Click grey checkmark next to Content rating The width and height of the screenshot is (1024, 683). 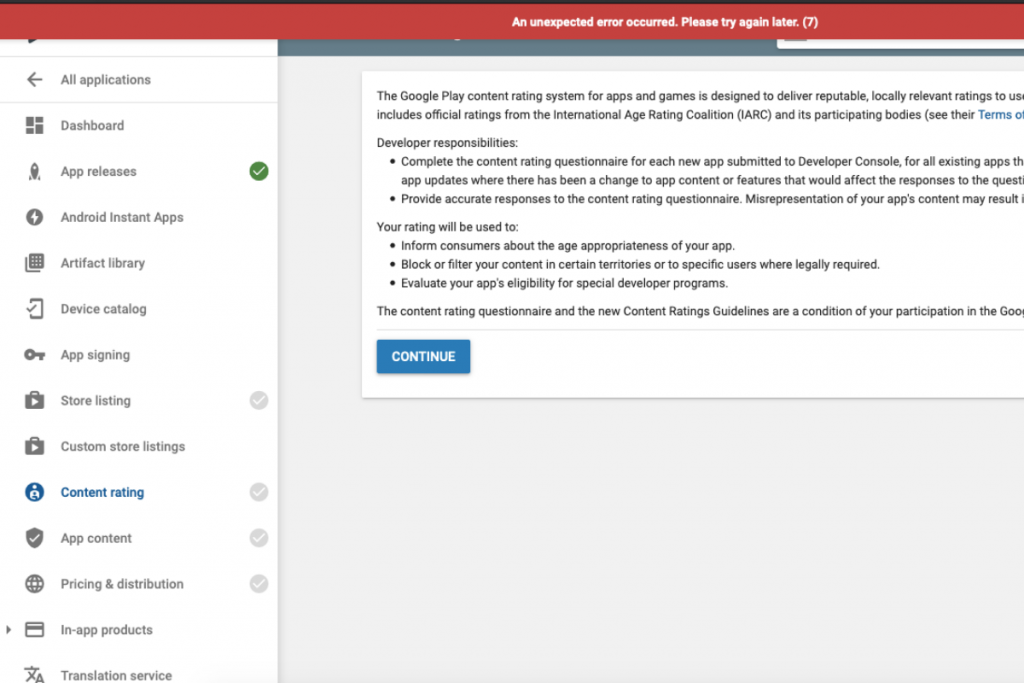pyautogui.click(x=259, y=492)
